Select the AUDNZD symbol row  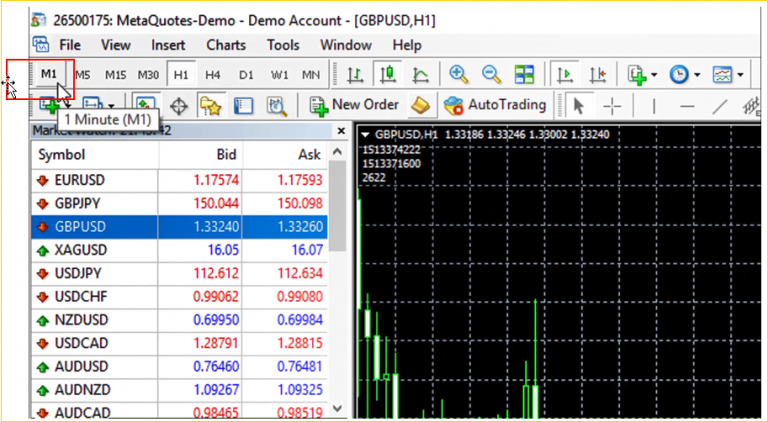(x=179, y=390)
